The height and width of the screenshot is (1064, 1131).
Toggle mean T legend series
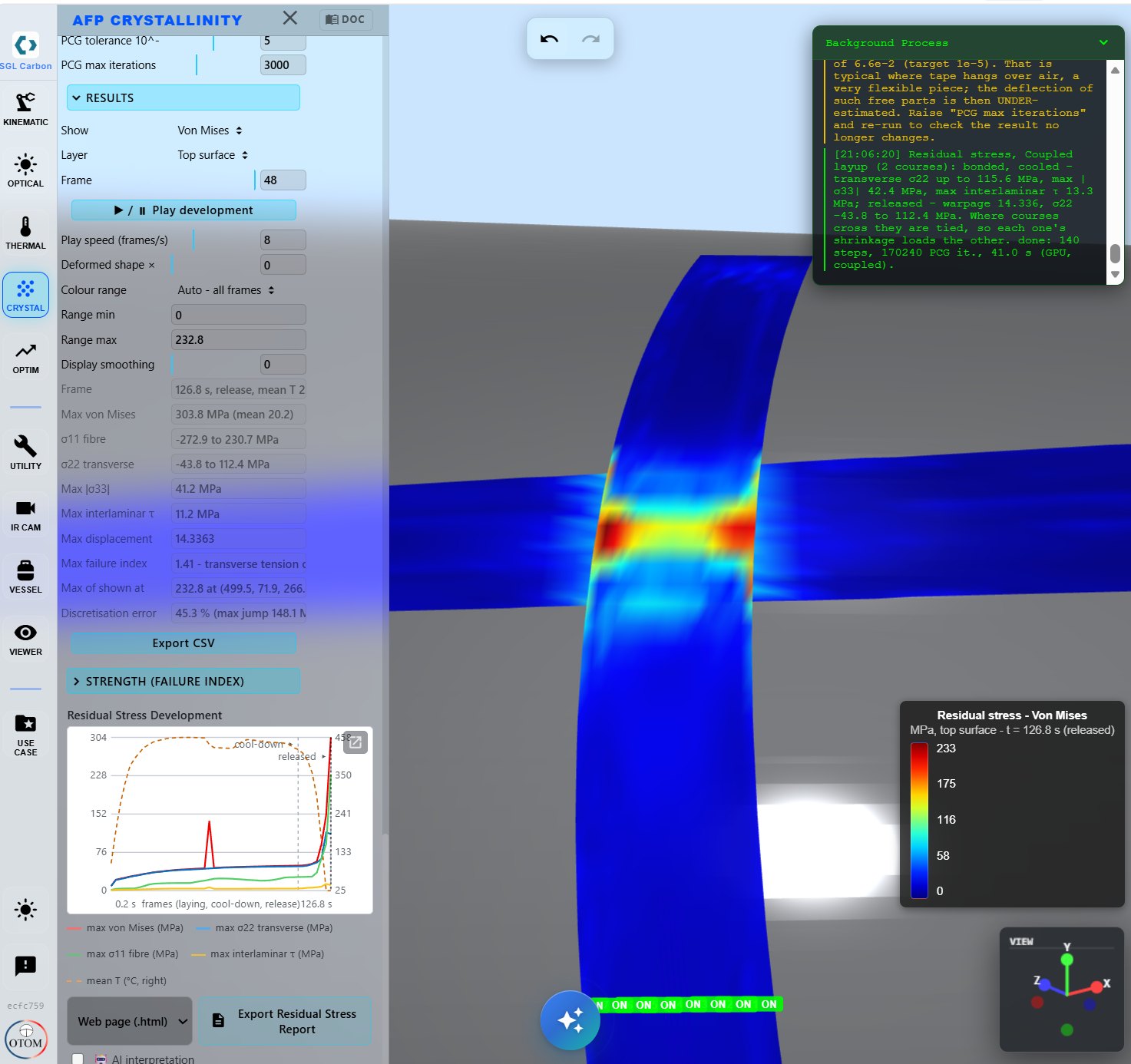[x=117, y=981]
